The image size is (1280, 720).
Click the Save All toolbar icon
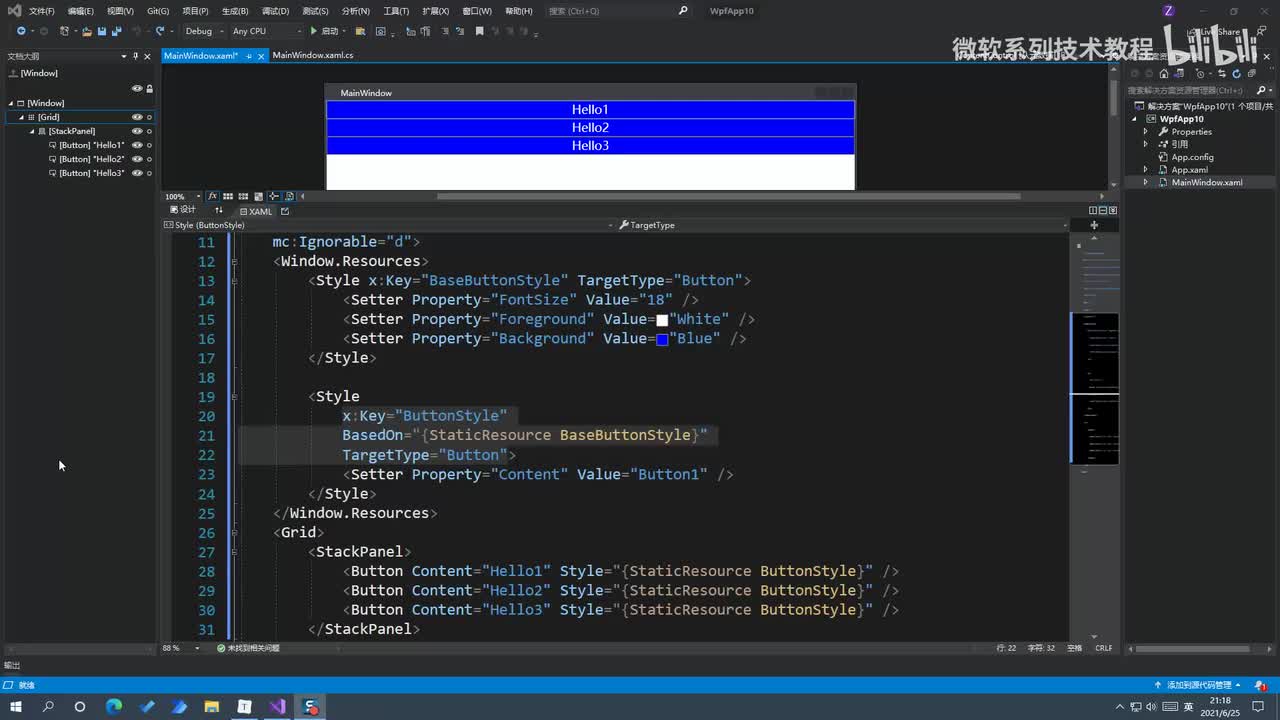pos(116,31)
